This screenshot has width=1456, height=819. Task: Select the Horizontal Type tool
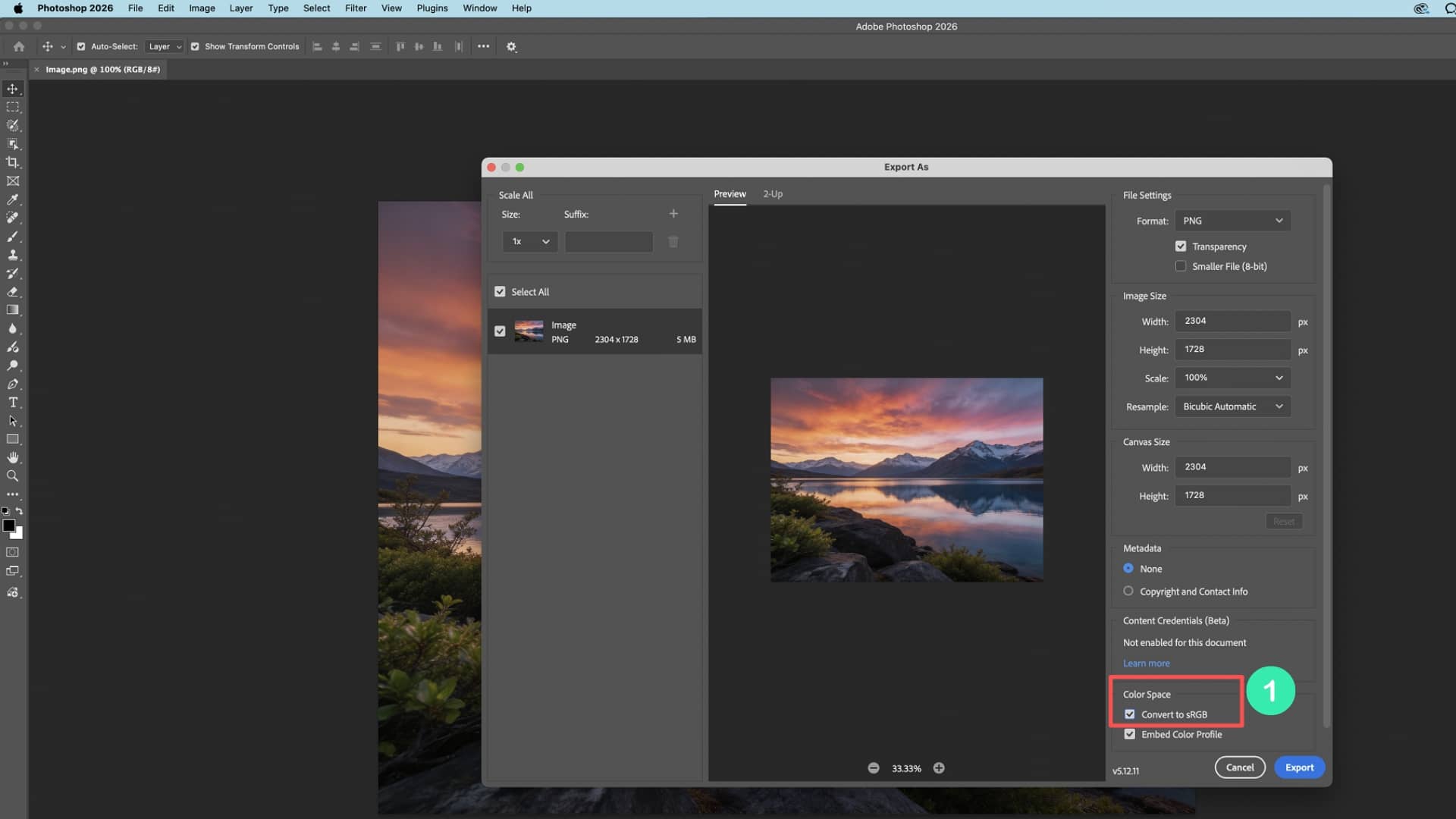pyautogui.click(x=13, y=402)
